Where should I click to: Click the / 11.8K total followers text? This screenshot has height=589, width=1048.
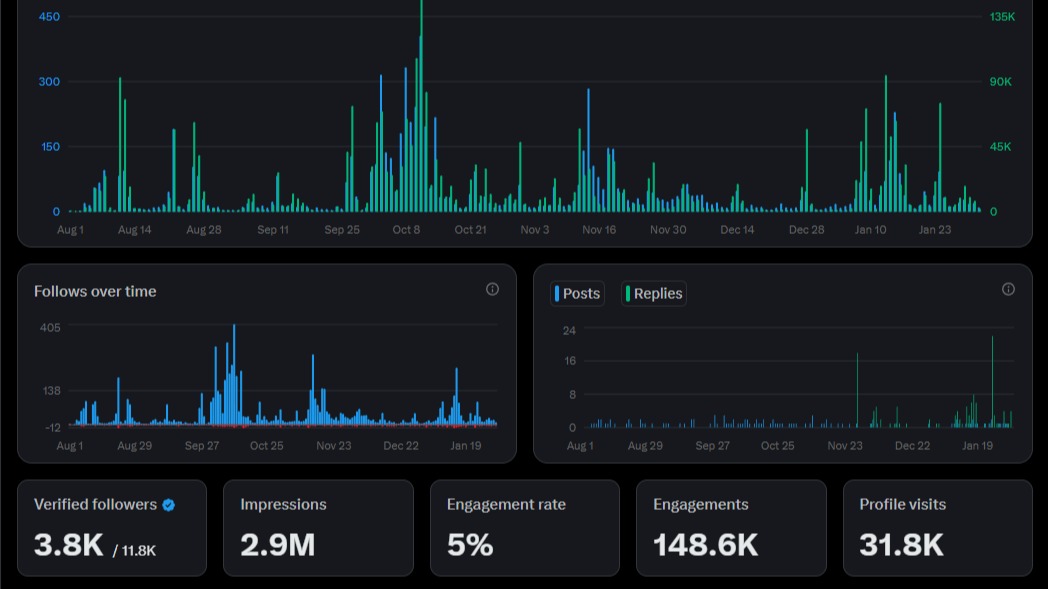tap(134, 551)
